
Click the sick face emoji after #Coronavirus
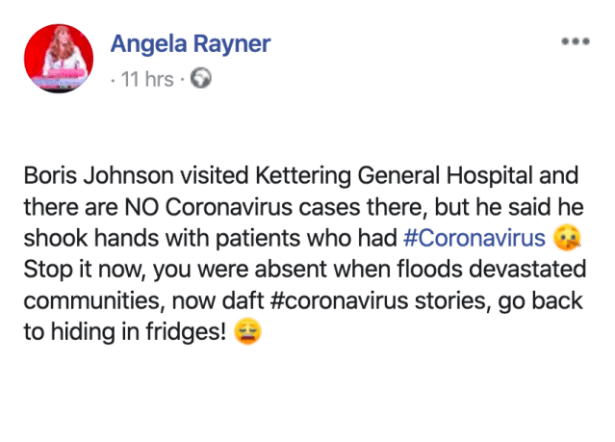[x=566, y=239]
